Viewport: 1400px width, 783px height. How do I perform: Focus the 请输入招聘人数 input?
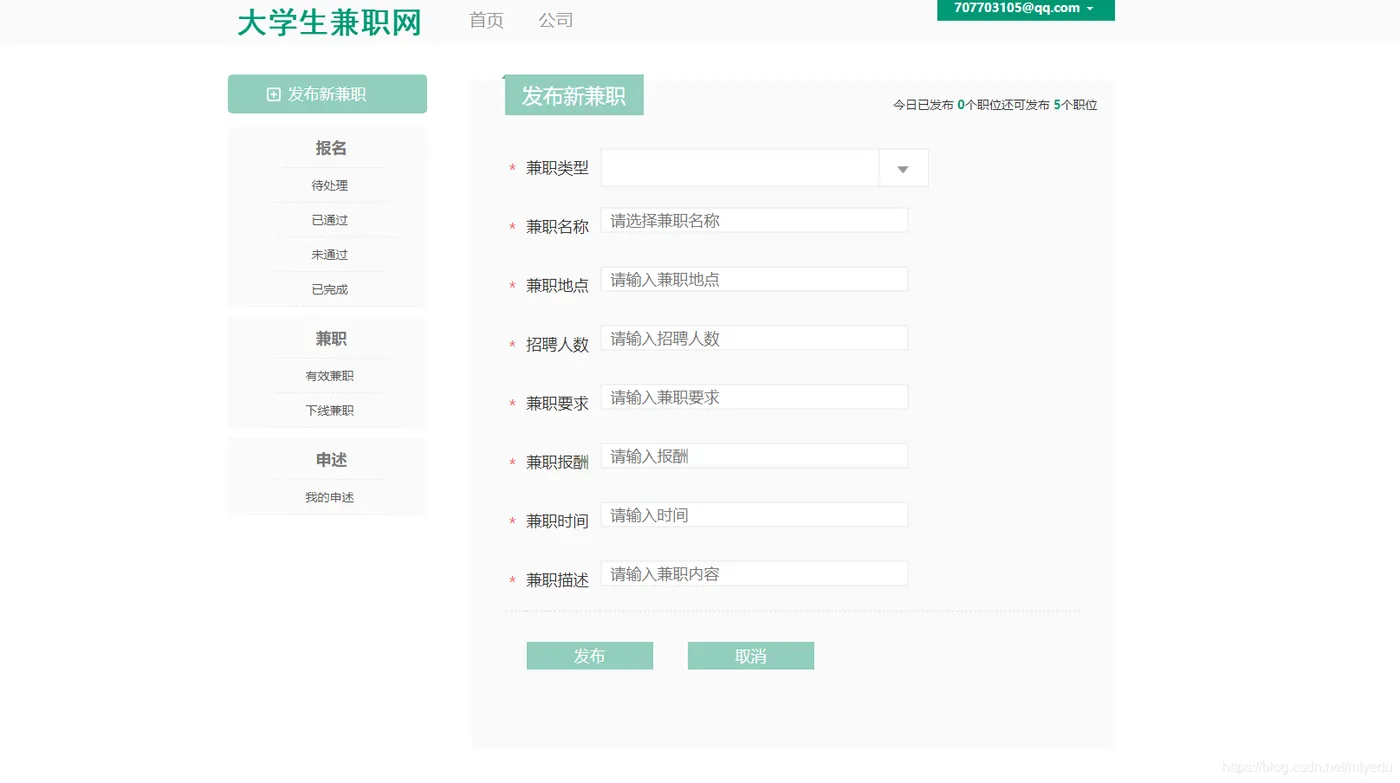754,338
